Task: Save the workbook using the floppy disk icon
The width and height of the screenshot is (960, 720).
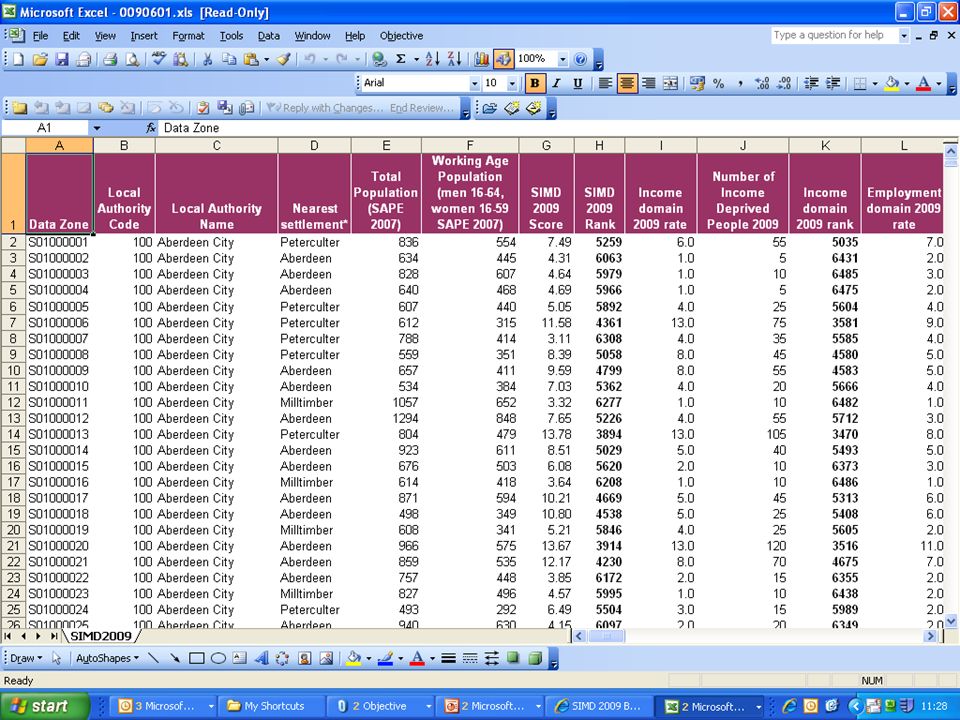Action: click(x=62, y=59)
